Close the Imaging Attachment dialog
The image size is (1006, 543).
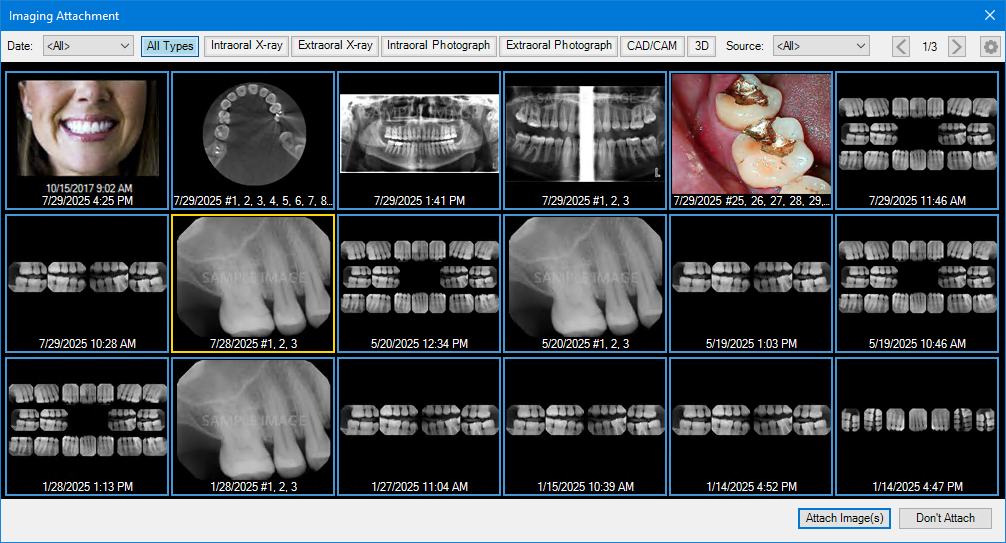tap(990, 15)
